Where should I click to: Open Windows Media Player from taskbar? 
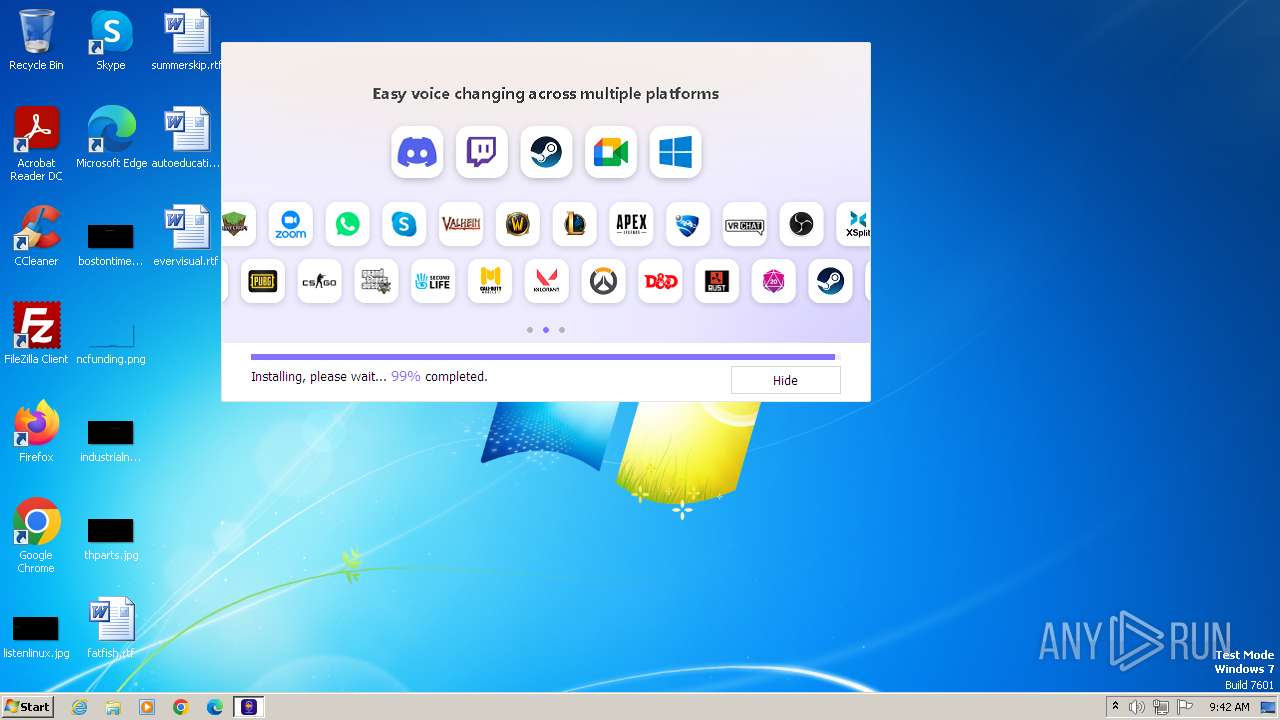[x=147, y=707]
